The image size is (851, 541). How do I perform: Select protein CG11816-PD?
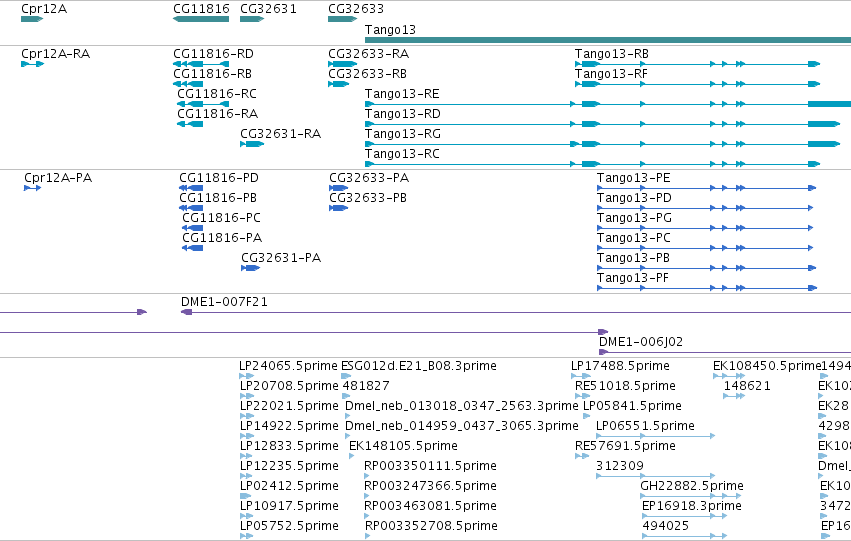click(219, 178)
